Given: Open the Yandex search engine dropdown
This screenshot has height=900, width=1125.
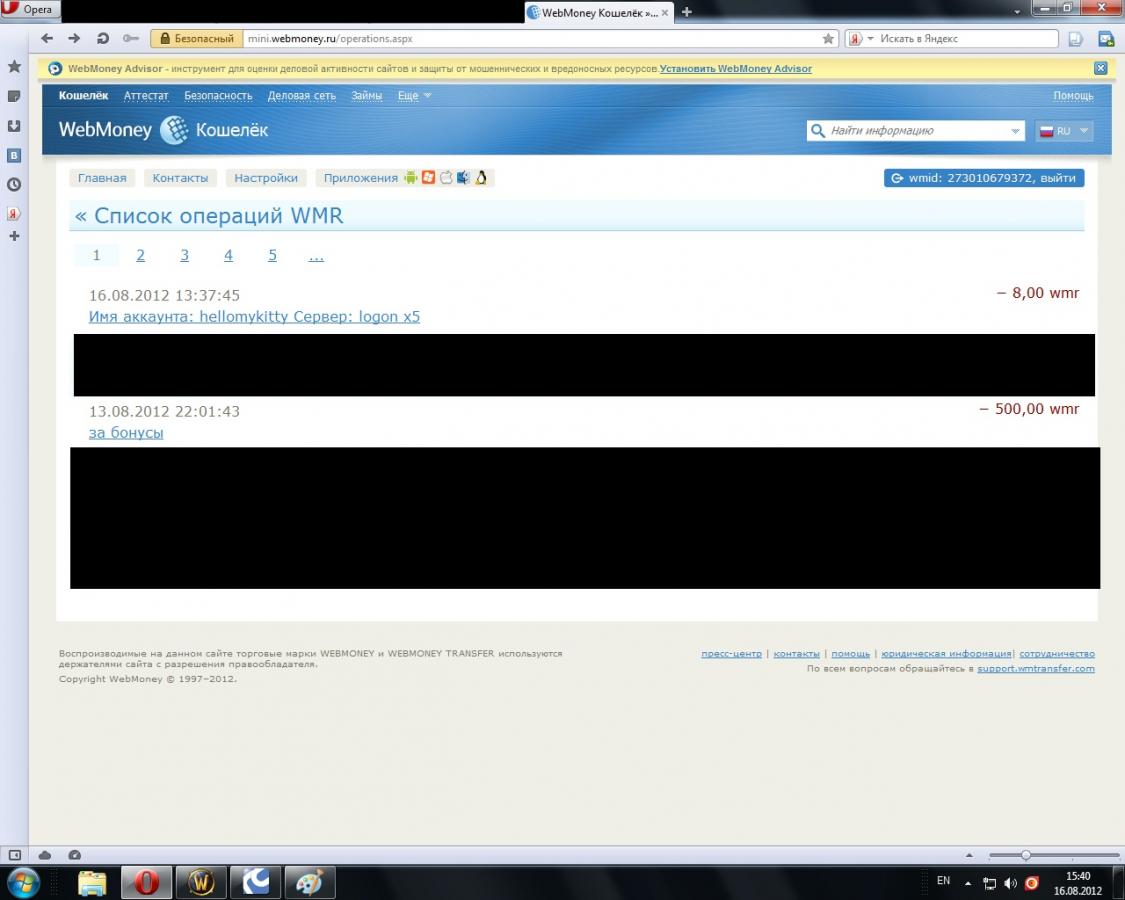Looking at the screenshot, I should click(x=861, y=39).
